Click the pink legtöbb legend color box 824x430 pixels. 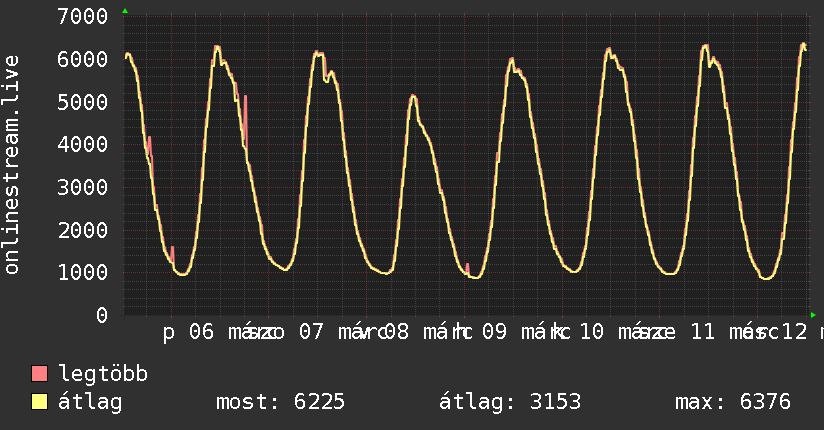[x=40, y=375]
